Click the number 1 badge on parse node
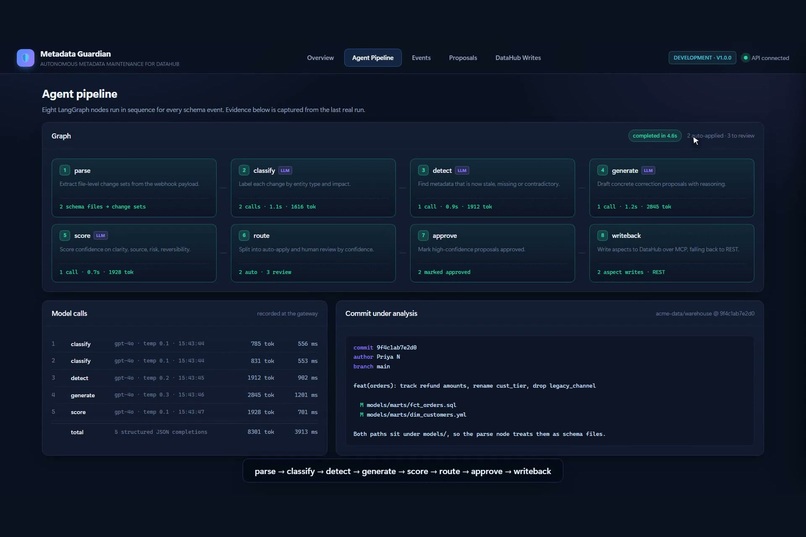Viewport: 806px width, 537px height. pyautogui.click(x=65, y=170)
